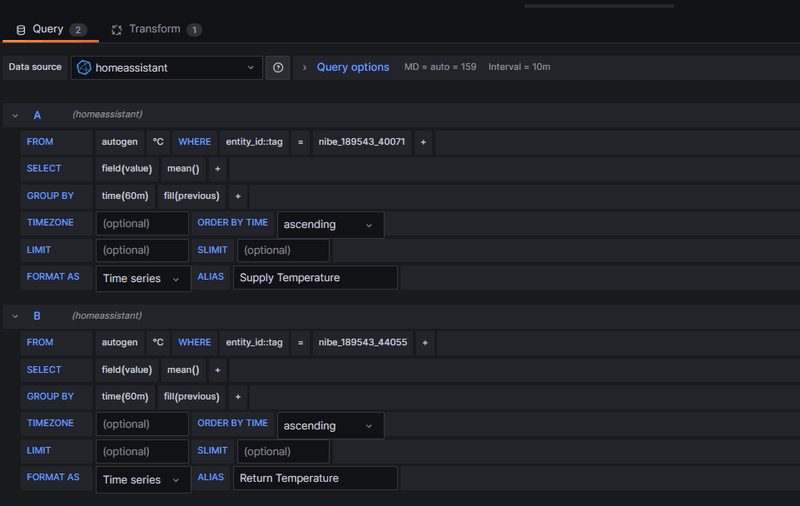Viewport: 800px width, 506px height.
Task: Click field(value) in query A SELECT
Action: click(127, 169)
